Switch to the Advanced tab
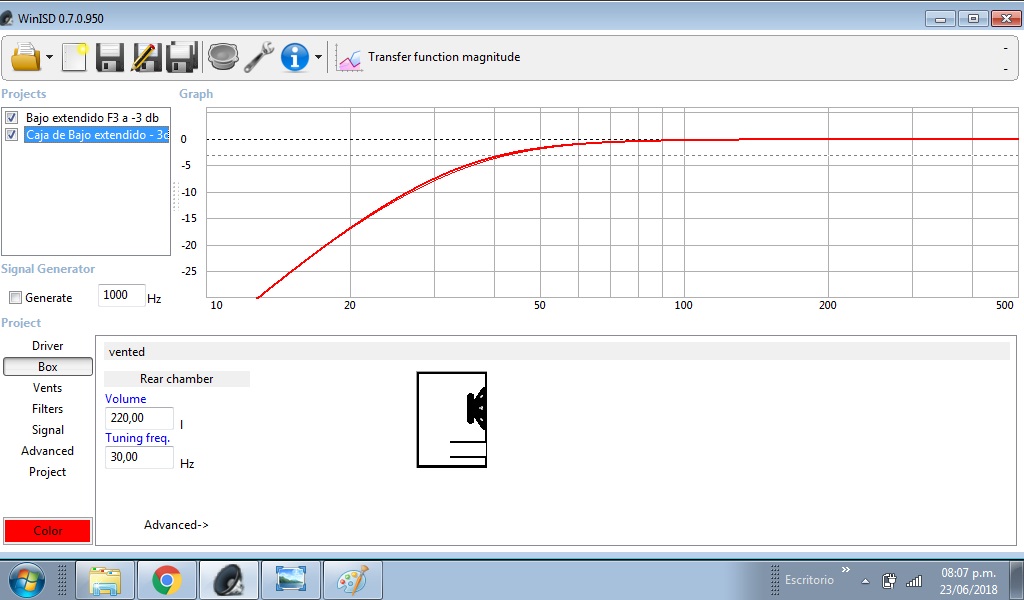 48,450
